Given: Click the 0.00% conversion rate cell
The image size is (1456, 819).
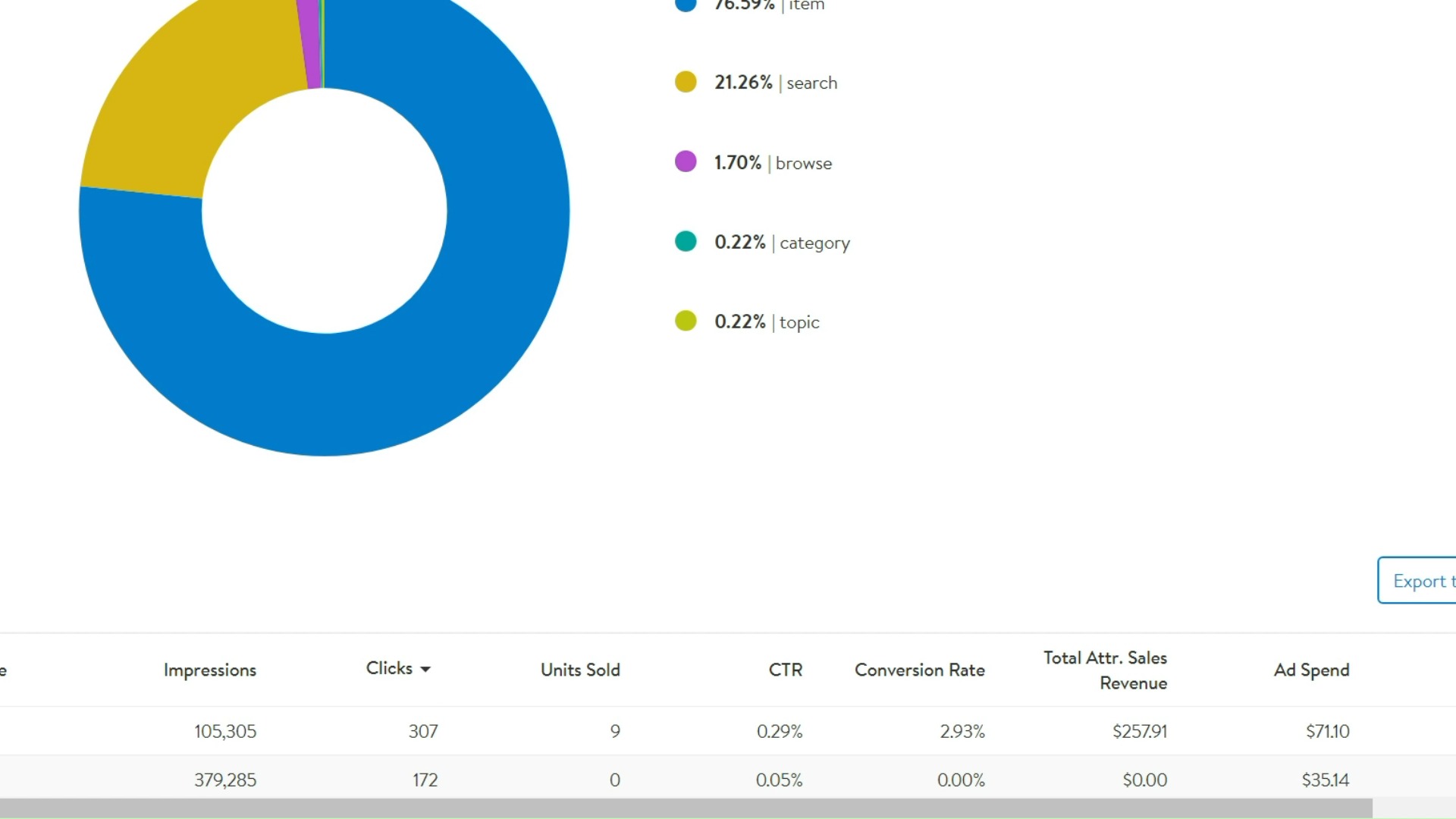Looking at the screenshot, I should coord(961,780).
